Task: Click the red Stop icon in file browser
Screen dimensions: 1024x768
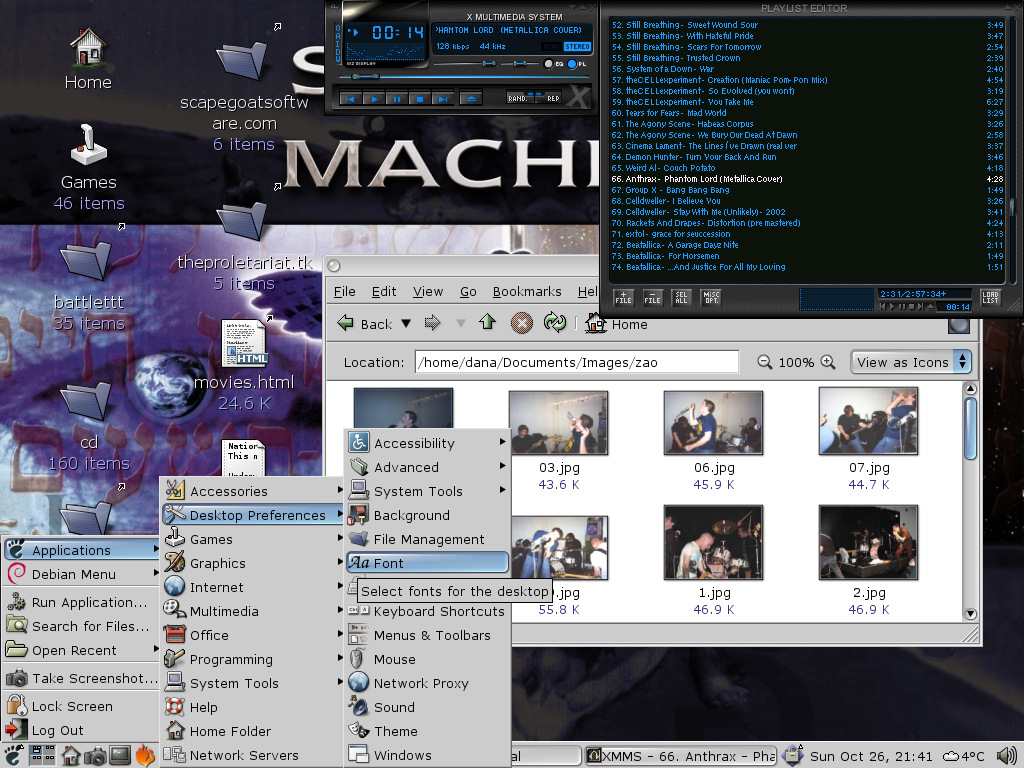Action: 521,323
